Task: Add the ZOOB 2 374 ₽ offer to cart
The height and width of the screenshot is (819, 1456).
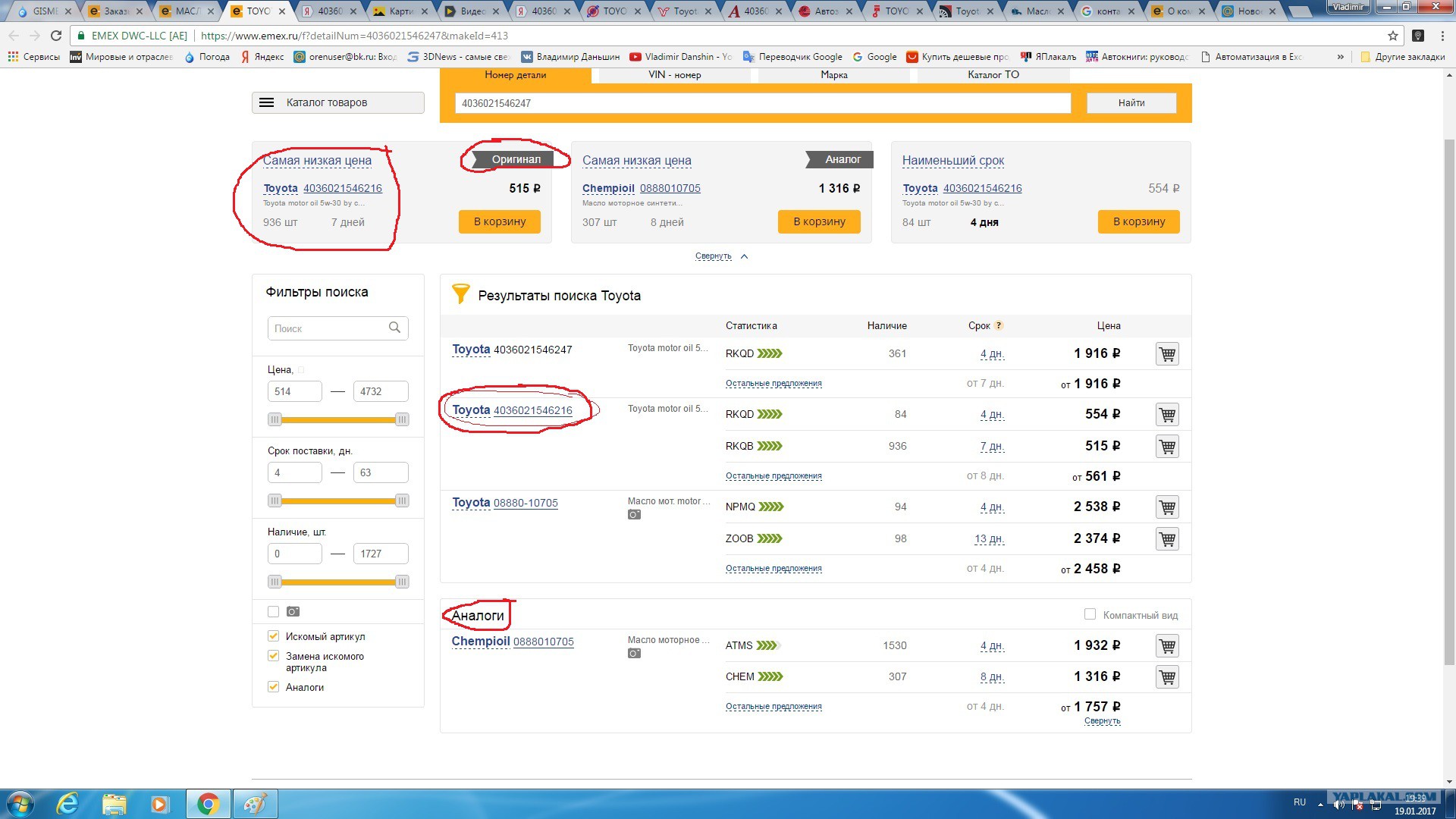Action: [1167, 539]
